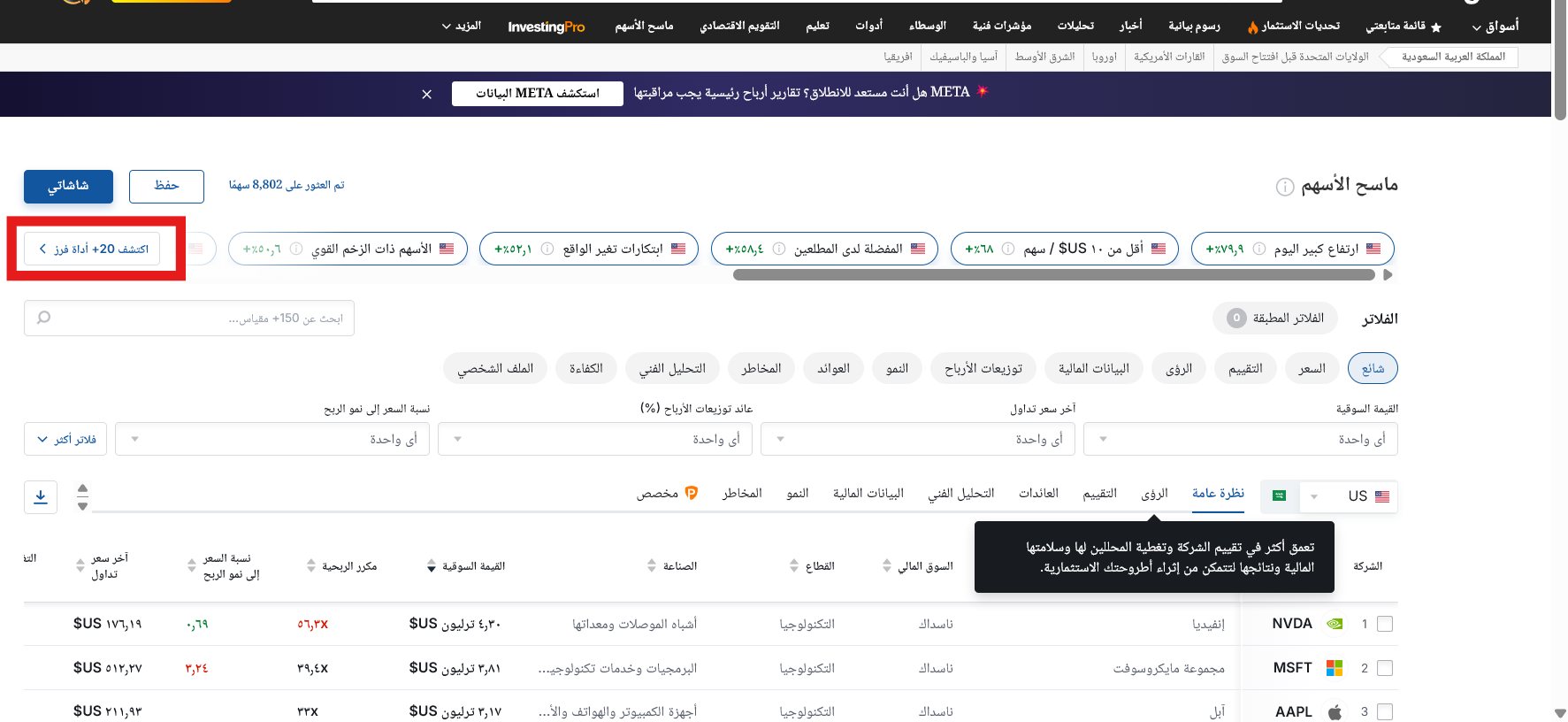
Task: Open the عائد توزيعات الأرباح dropdown
Action: coord(595,439)
